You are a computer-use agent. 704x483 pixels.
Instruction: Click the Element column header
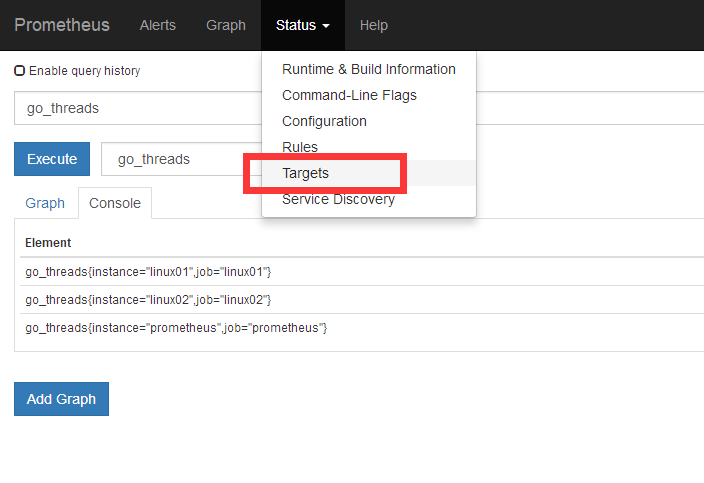[x=48, y=243]
